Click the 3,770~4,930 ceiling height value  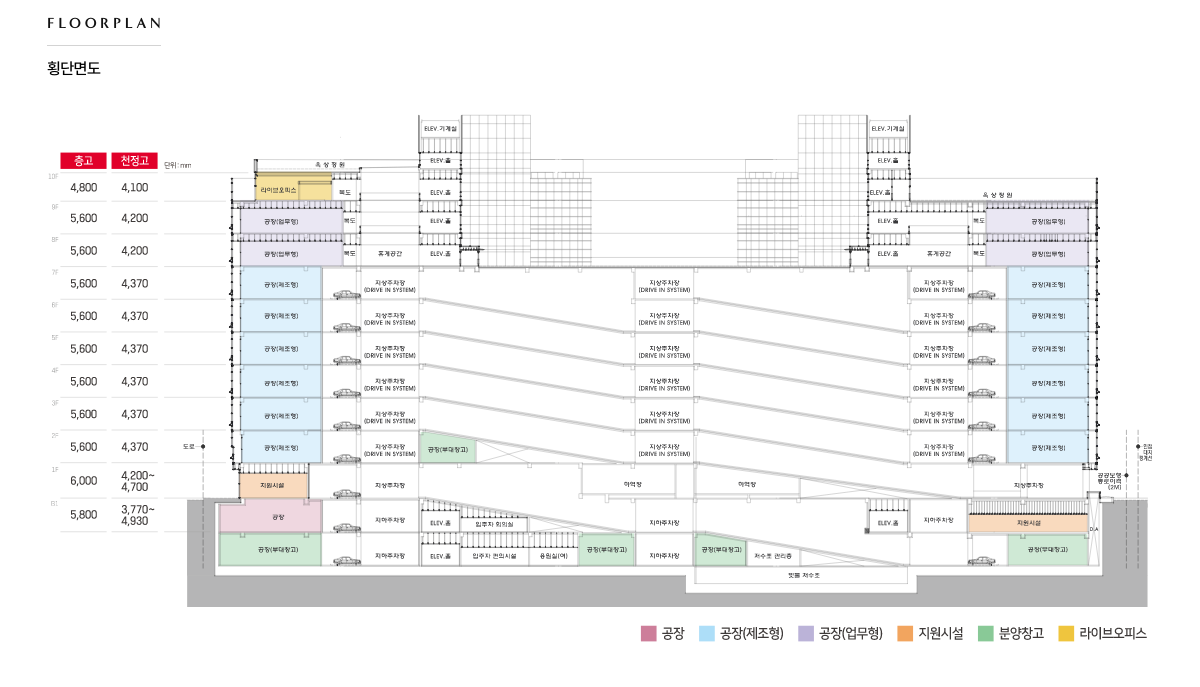point(136,515)
